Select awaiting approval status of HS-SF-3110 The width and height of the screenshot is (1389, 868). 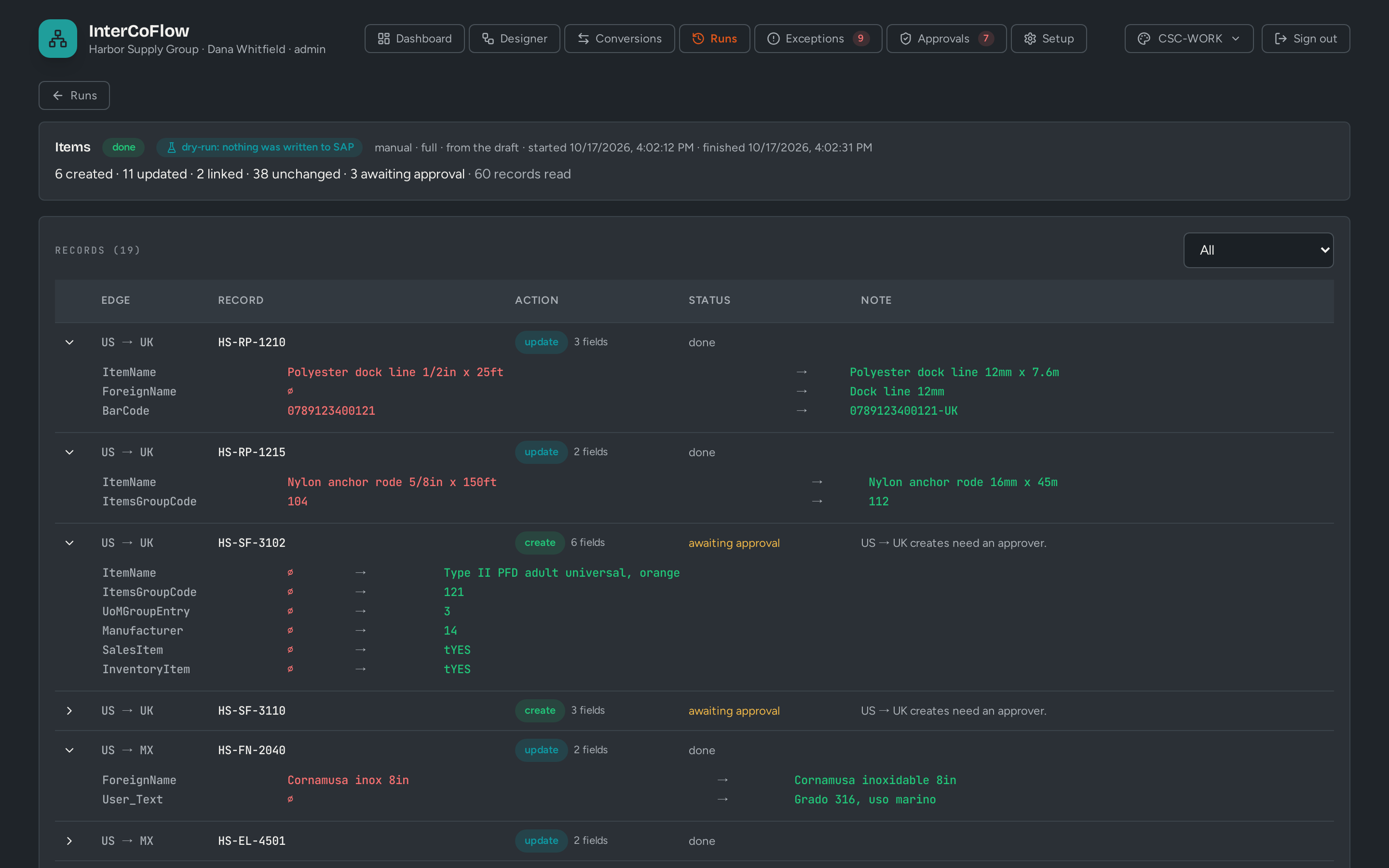coord(734,711)
